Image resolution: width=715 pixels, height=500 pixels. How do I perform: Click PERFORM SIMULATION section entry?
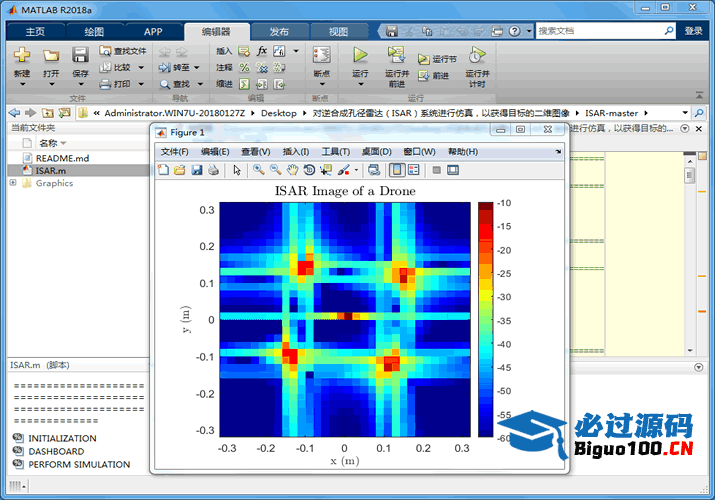(79, 464)
